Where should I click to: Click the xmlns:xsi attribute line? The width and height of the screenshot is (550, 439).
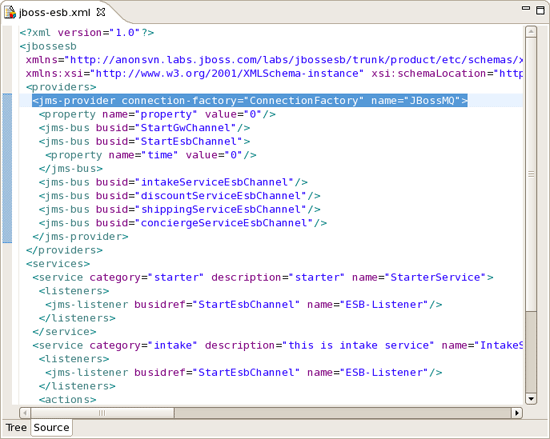274,73
